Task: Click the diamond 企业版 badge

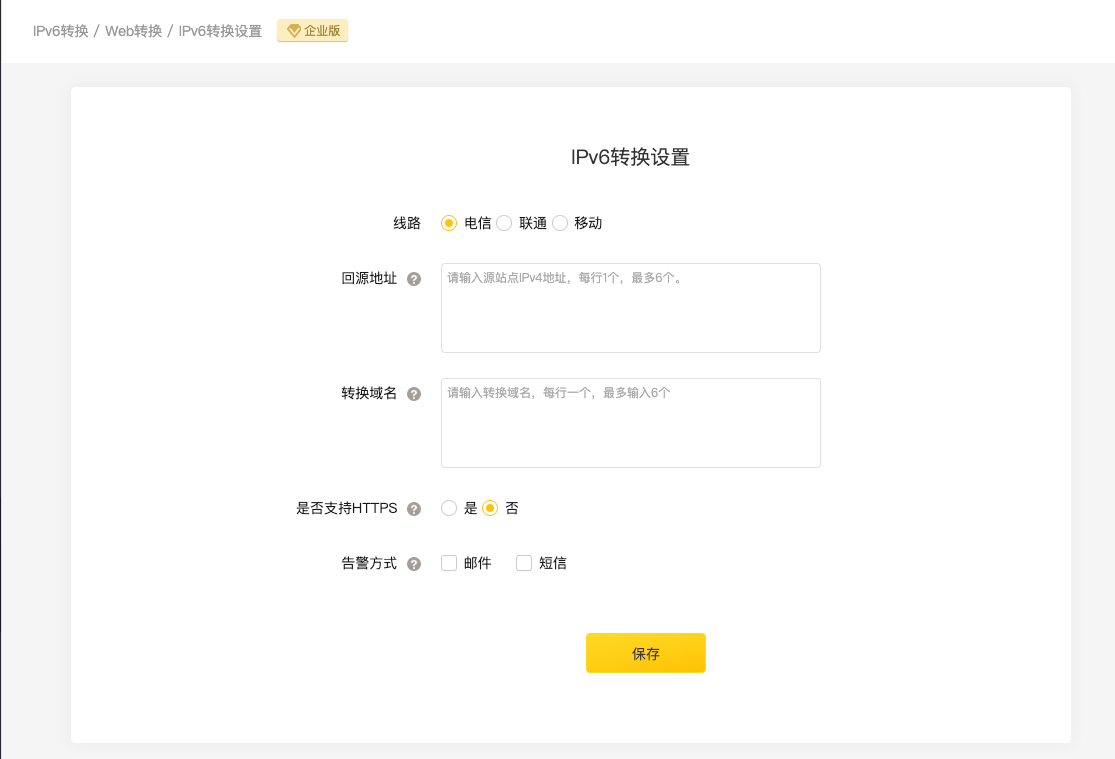Action: coord(313,31)
